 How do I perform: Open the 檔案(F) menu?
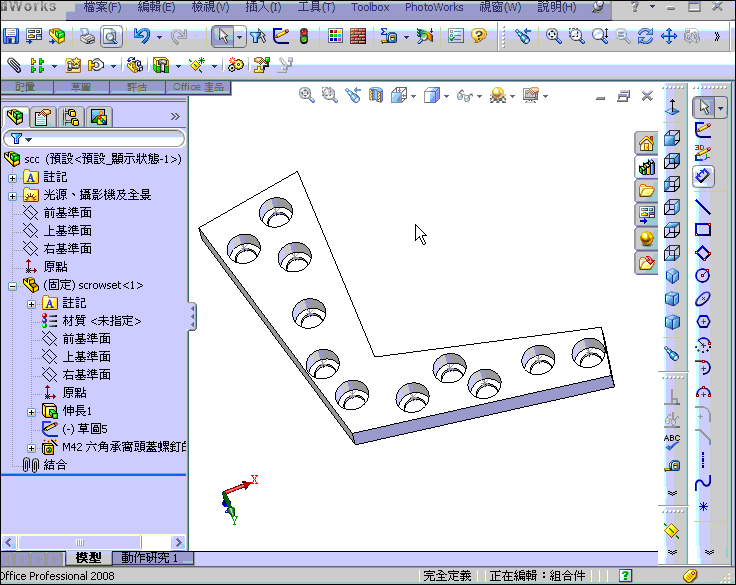point(102,7)
